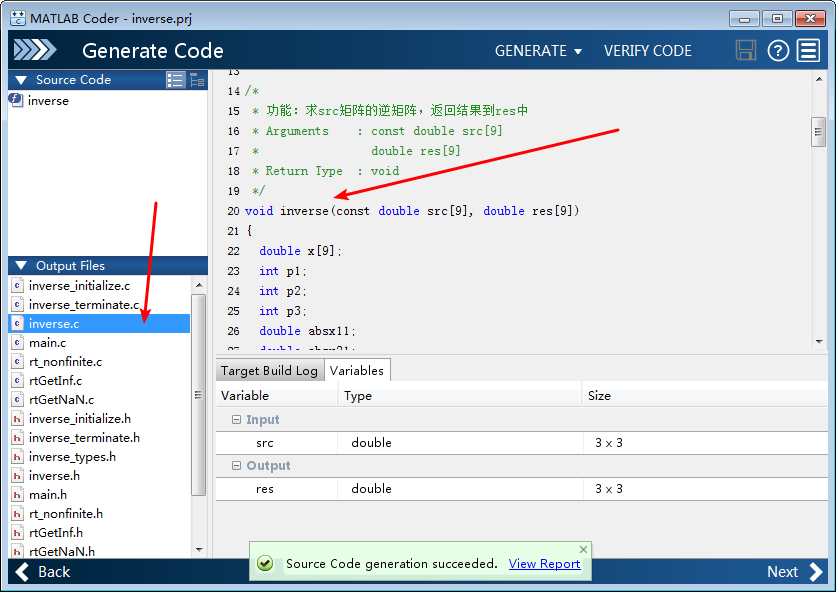Click the rtGetInf.c file icon
Screen dimensions: 836x592
tap(17, 380)
